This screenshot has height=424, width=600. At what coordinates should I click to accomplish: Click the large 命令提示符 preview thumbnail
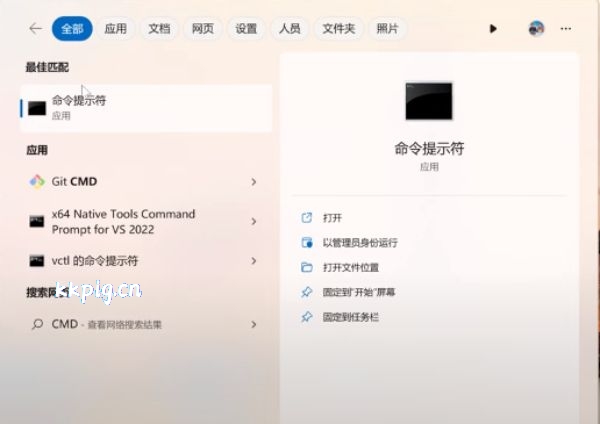pos(429,101)
